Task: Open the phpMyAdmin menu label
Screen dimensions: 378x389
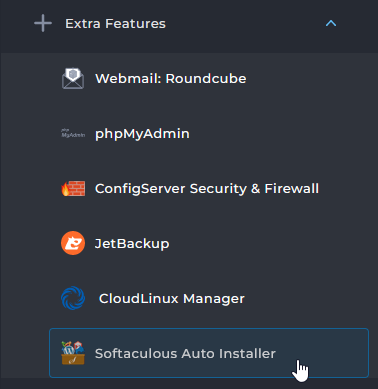Action: click(142, 134)
